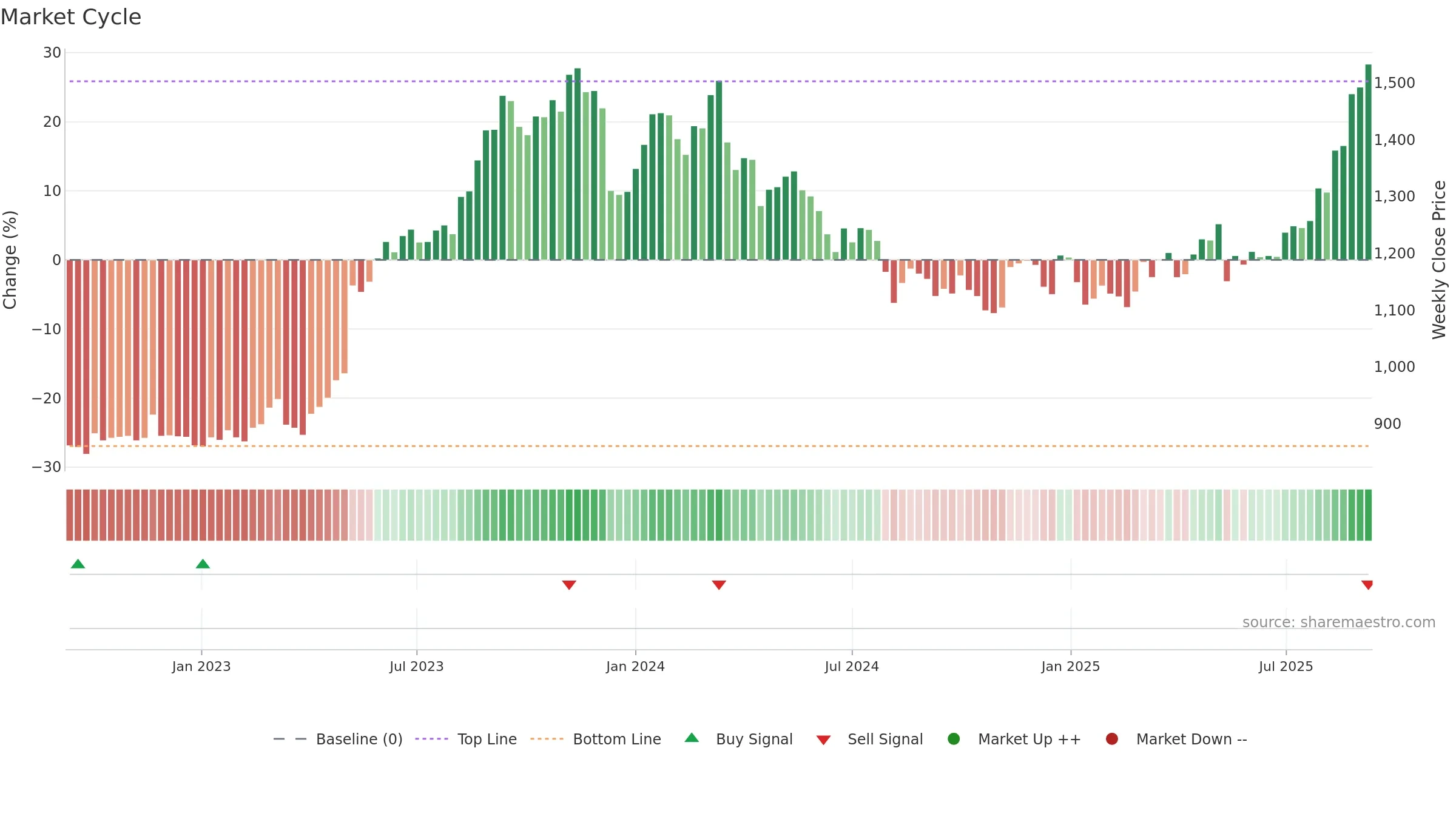Viewport: 1456px width, 819px height.
Task: Click the green Market Up circle legend icon
Action: tap(954, 739)
